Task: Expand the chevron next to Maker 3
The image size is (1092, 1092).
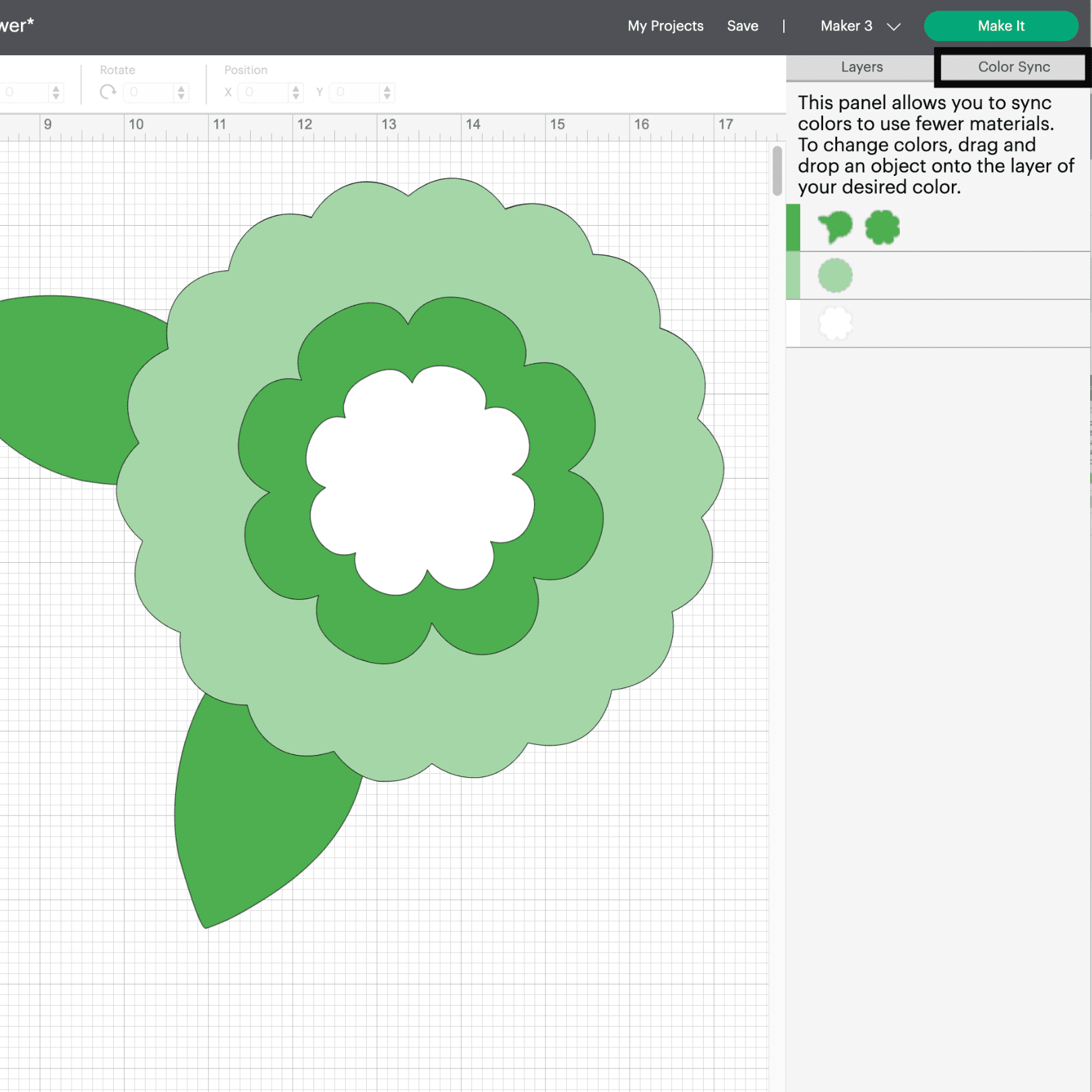Action: point(894,26)
